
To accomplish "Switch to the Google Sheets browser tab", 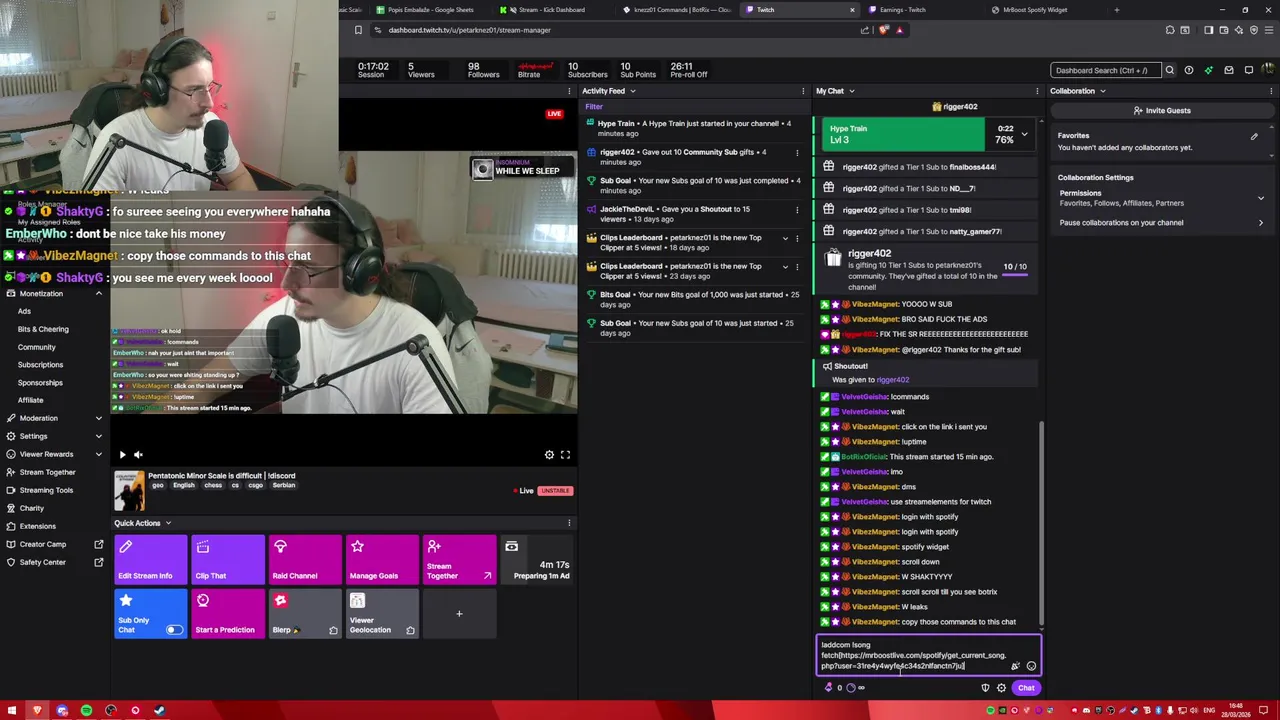I will coord(430,10).
